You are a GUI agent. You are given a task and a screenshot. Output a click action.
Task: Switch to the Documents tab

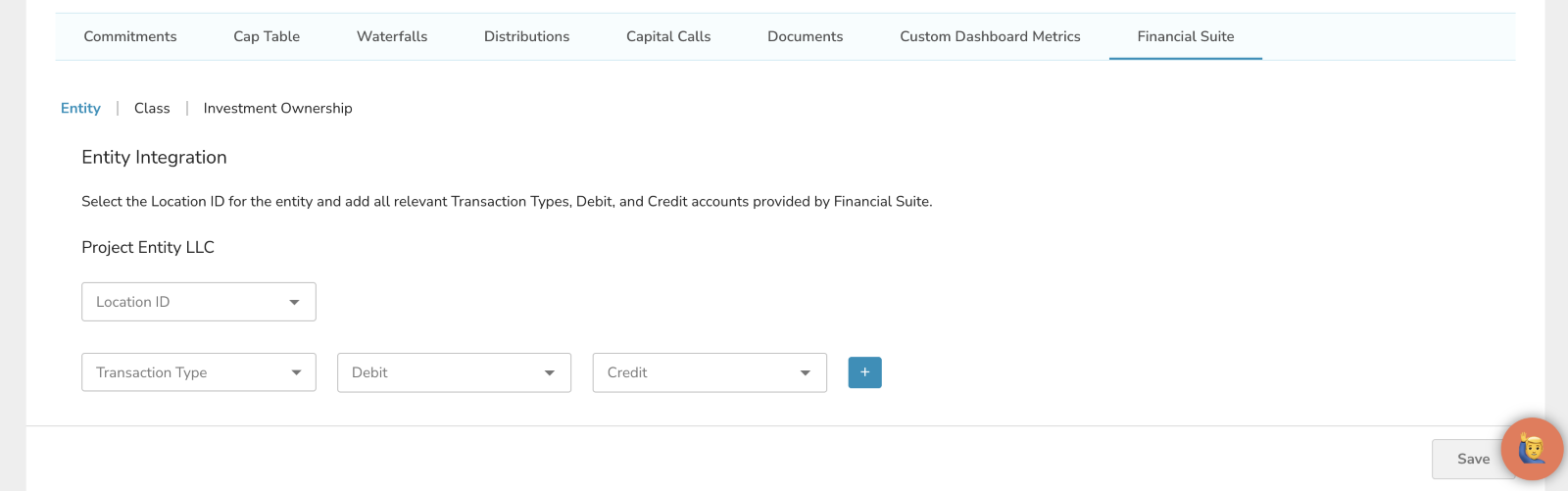(805, 36)
